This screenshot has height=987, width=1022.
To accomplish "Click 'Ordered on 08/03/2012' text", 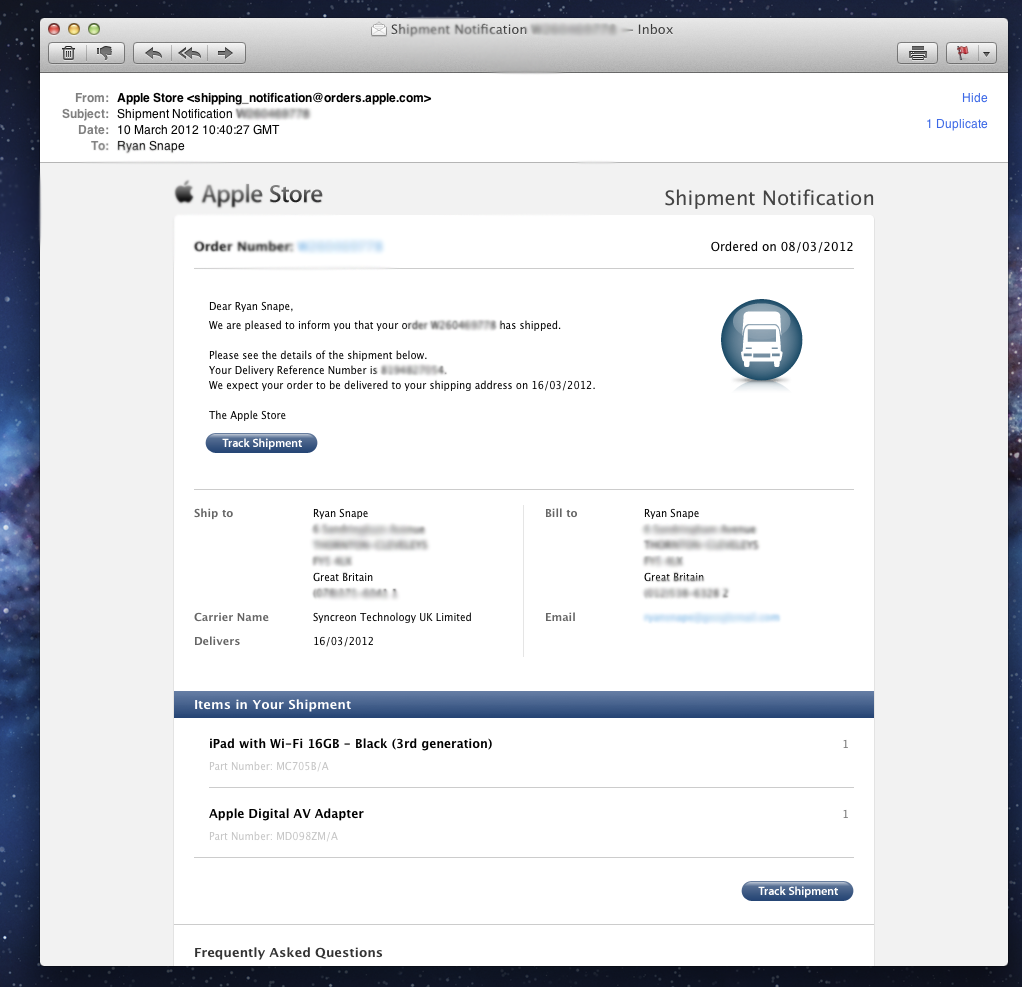I will click(781, 246).
